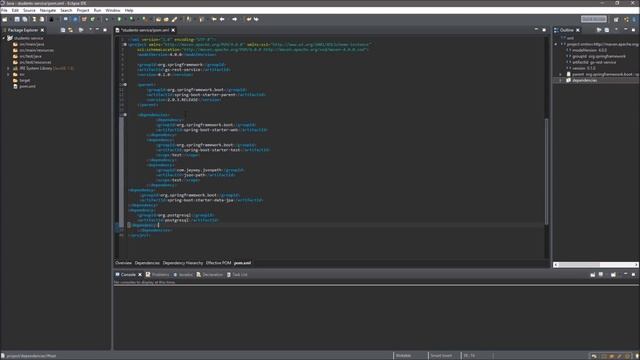Viewport: 640px width, 360px height.
Task: Click the Open Type toolbar icon
Action: [x=158, y=19]
